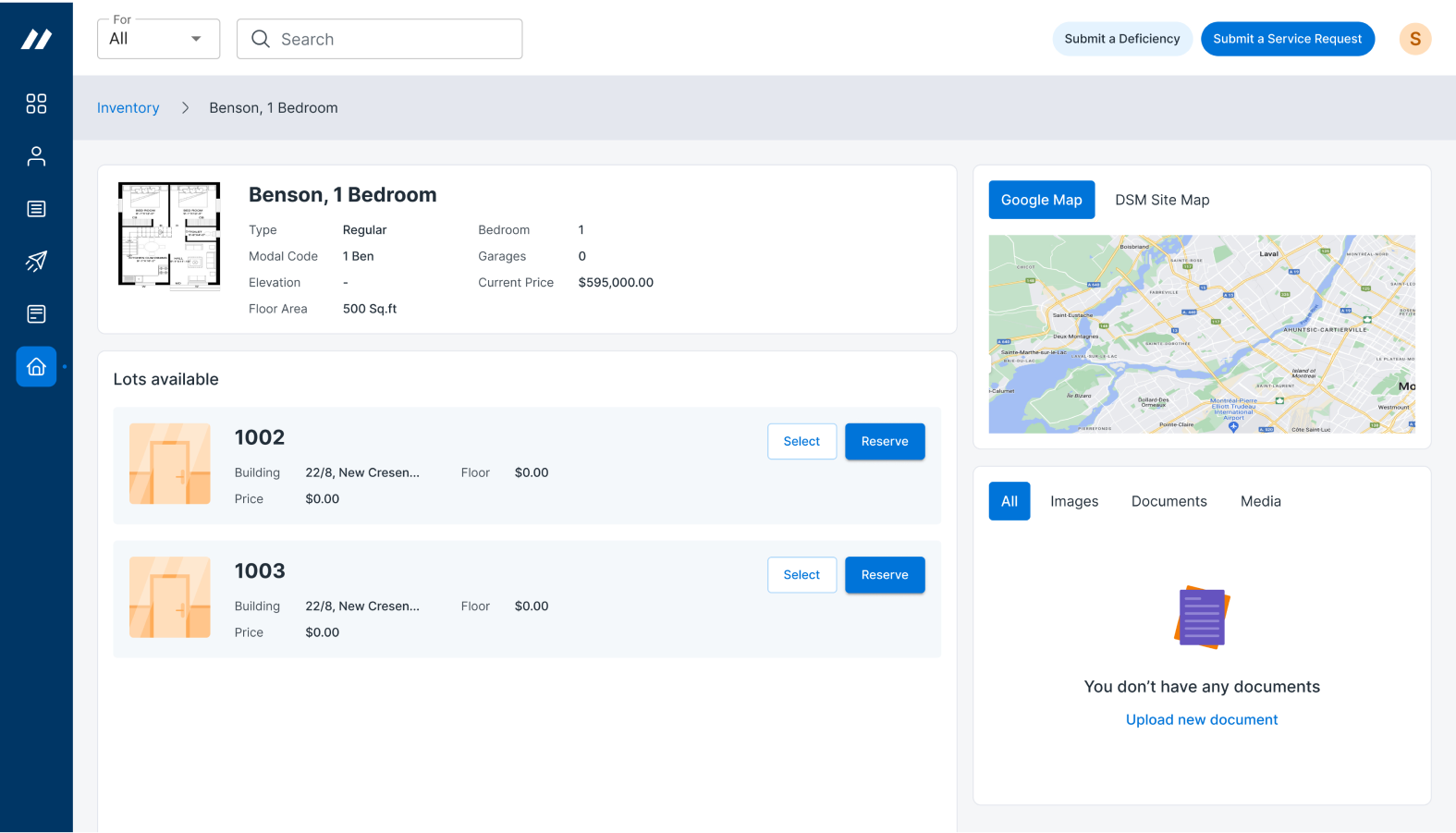Click the current price $595,000.00
Viewport: 1456px width, 833px height.
pyautogui.click(x=616, y=283)
